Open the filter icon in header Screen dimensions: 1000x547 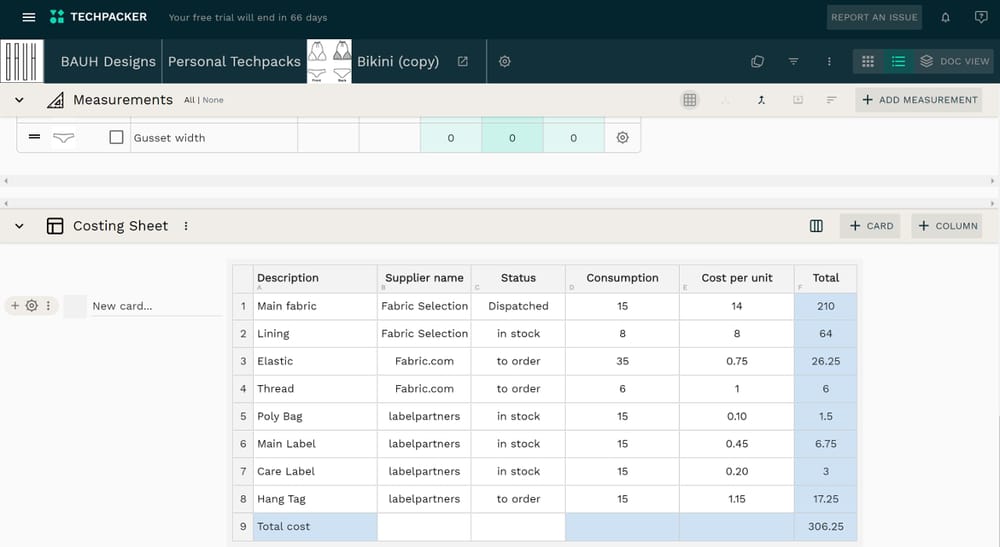(793, 61)
